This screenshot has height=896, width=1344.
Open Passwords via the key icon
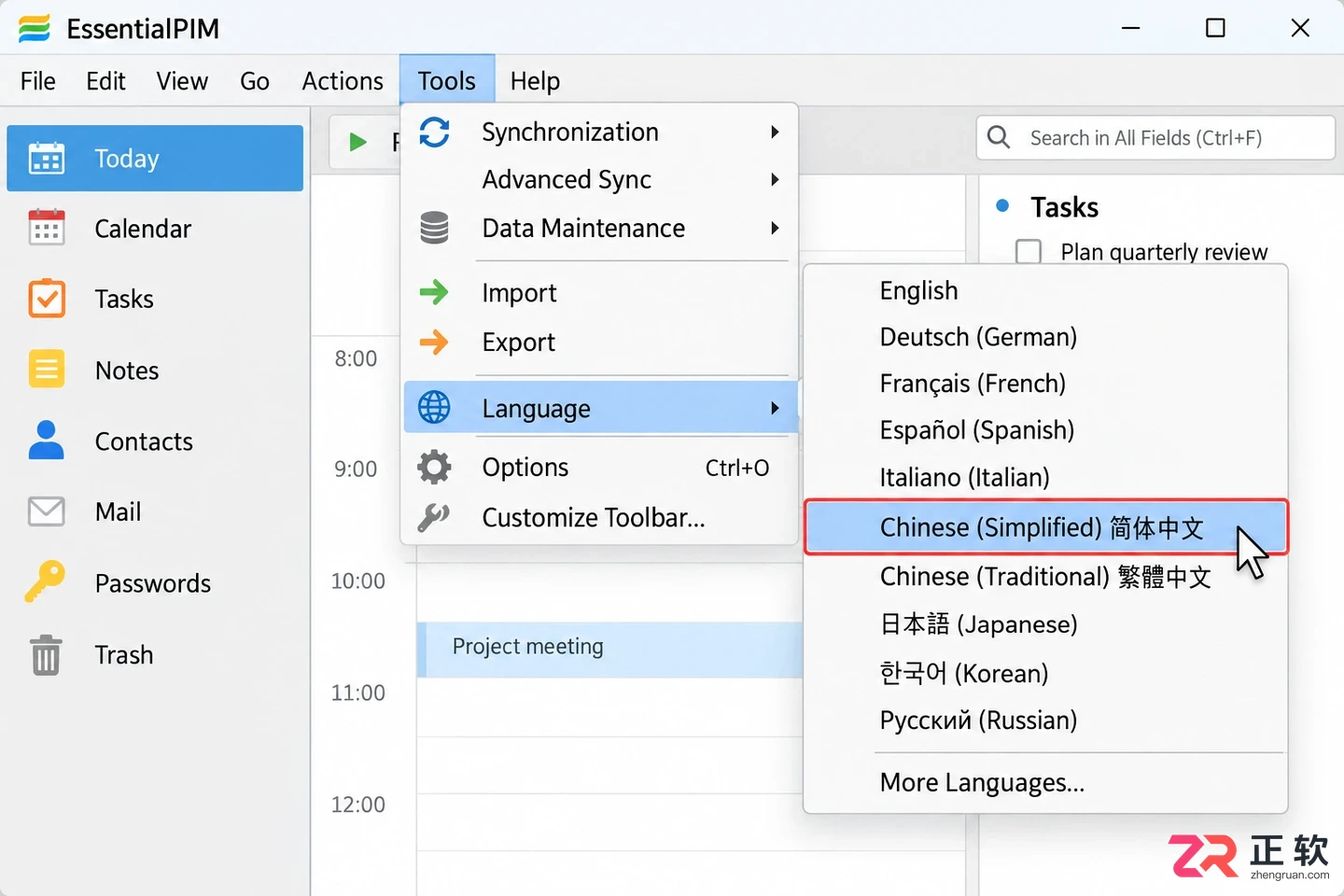pyautogui.click(x=45, y=582)
